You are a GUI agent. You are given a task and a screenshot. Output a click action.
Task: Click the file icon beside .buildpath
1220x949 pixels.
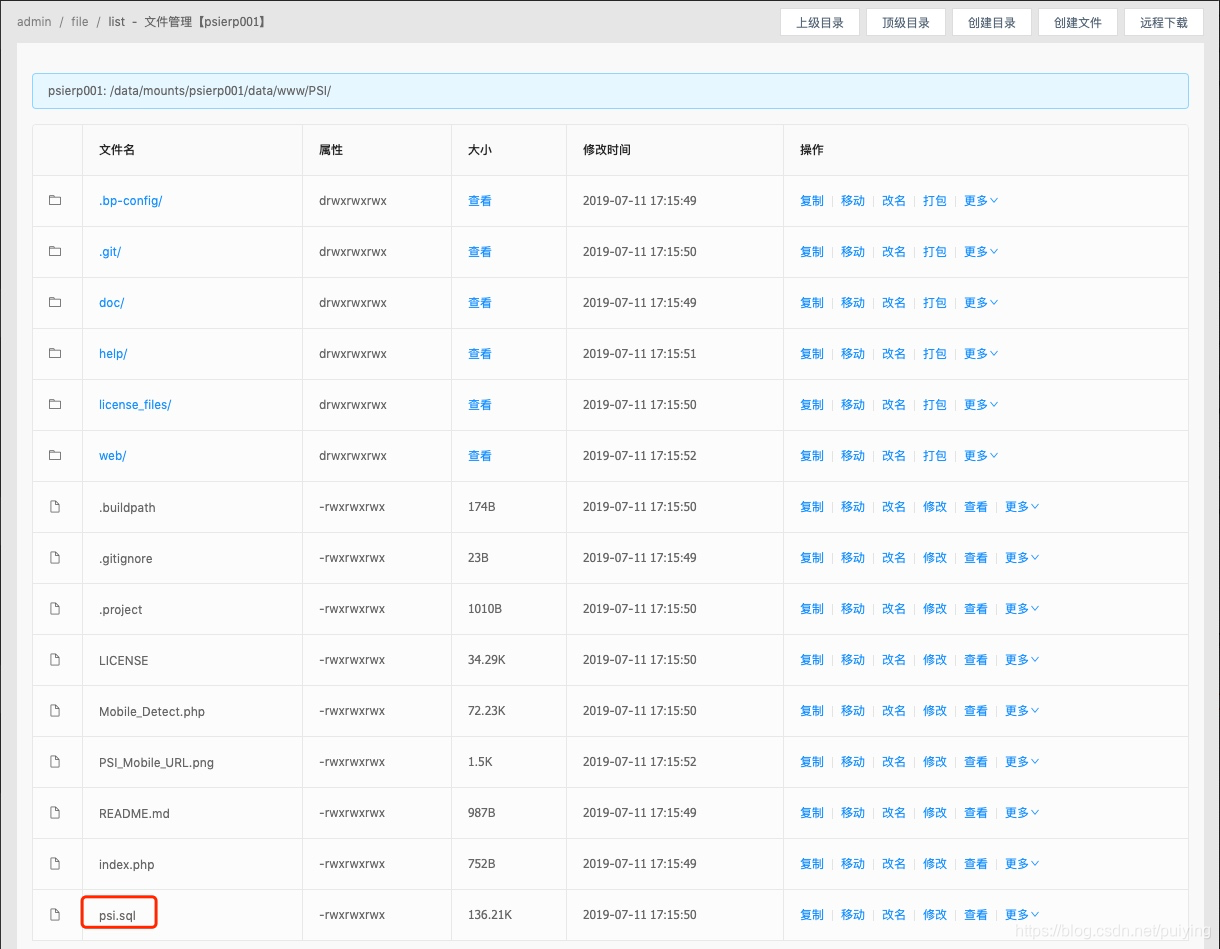[x=55, y=506]
